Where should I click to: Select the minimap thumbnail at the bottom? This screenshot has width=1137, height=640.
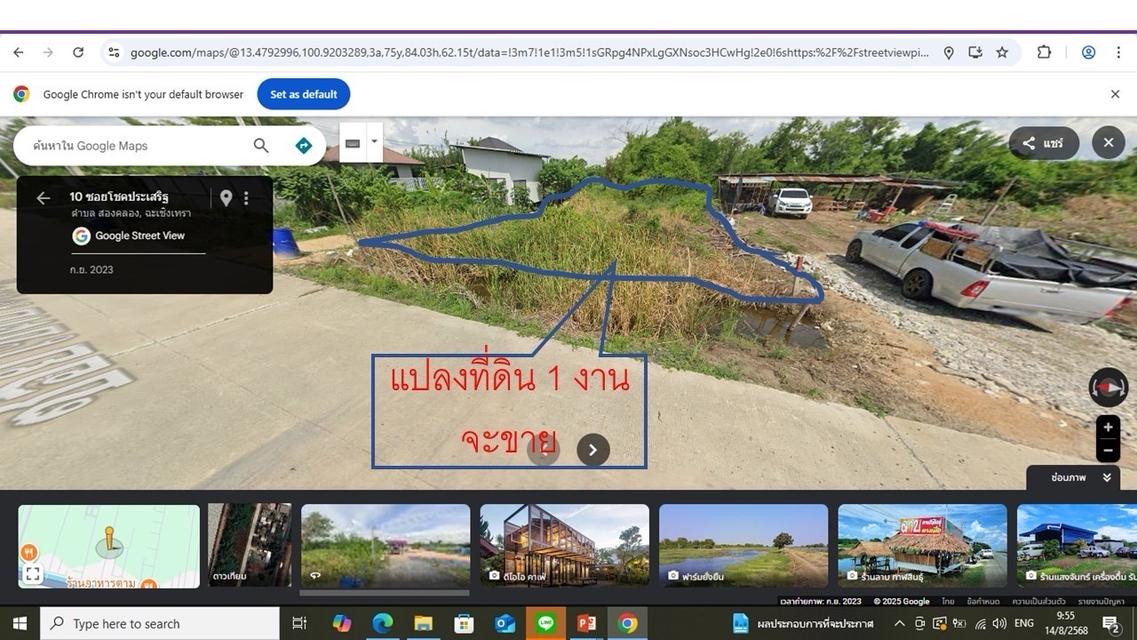[109, 545]
